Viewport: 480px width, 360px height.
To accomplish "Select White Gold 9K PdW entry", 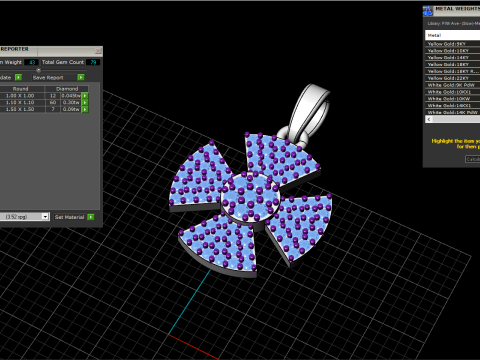I will (452, 85).
